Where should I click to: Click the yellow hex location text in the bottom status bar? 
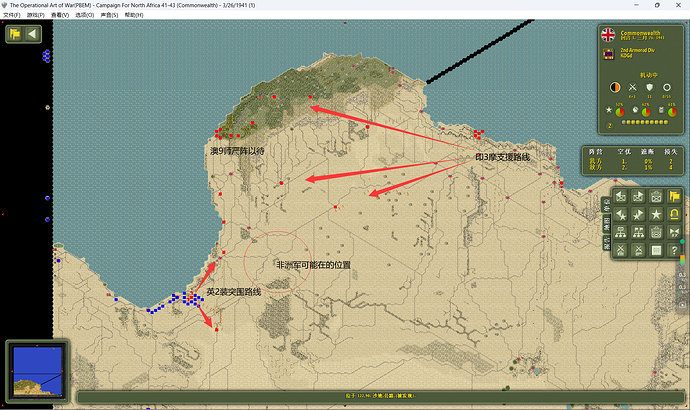(380, 396)
